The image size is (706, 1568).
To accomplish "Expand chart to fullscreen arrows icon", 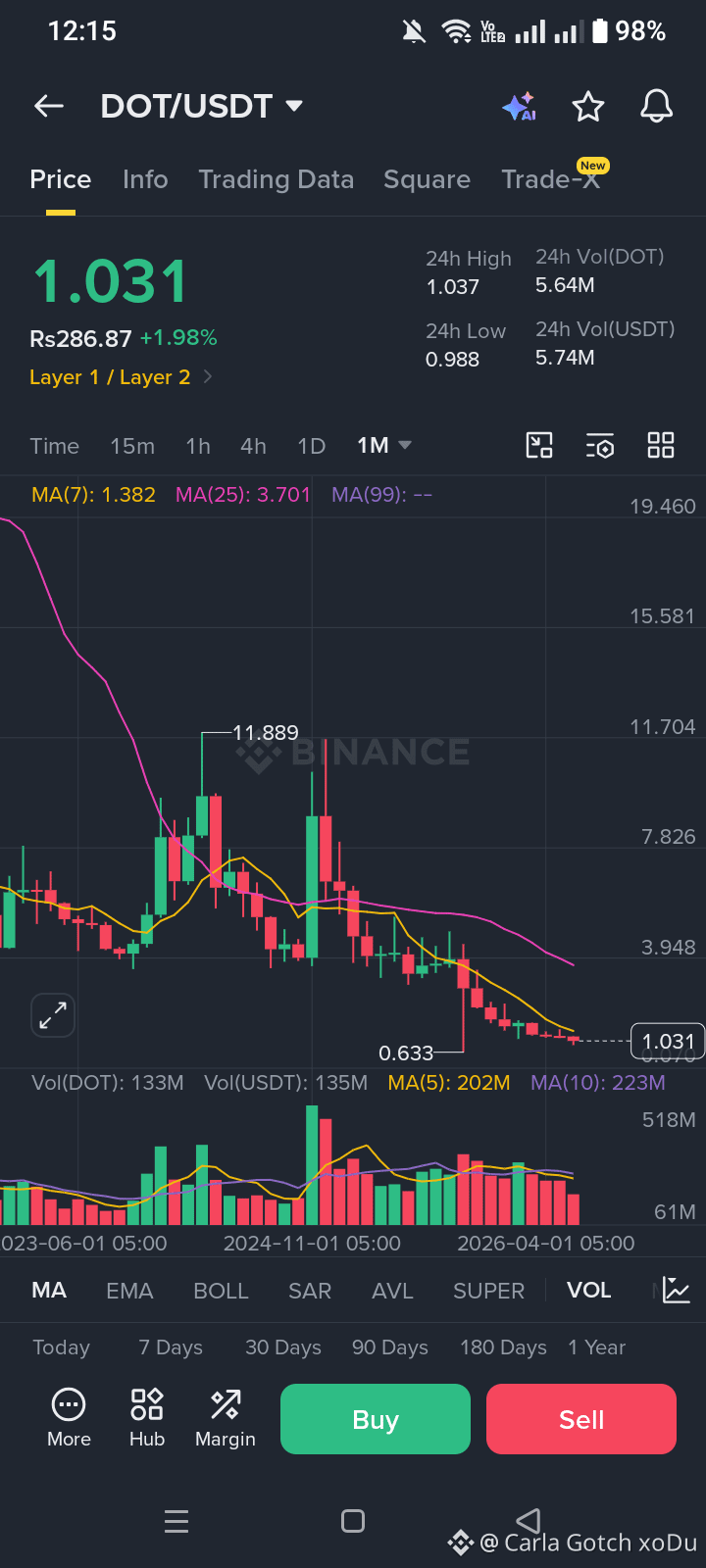I will (53, 1015).
